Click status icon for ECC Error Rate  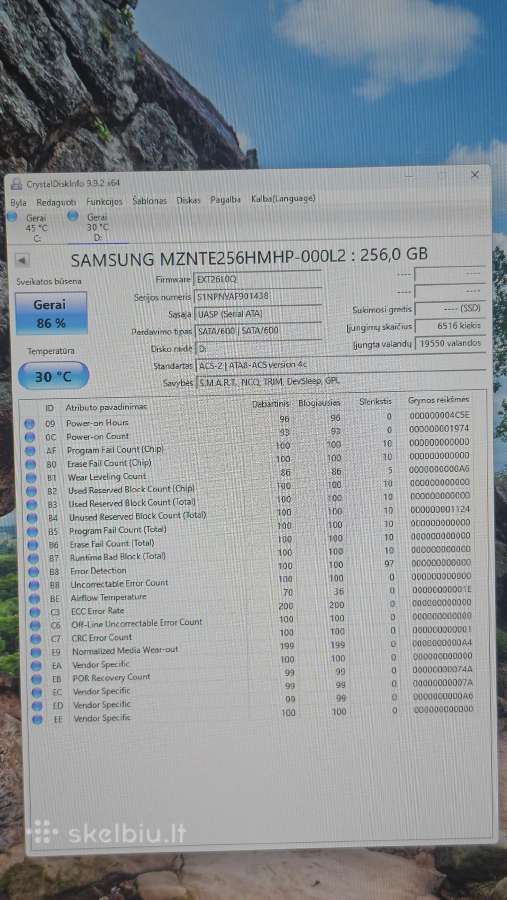pos(35,612)
